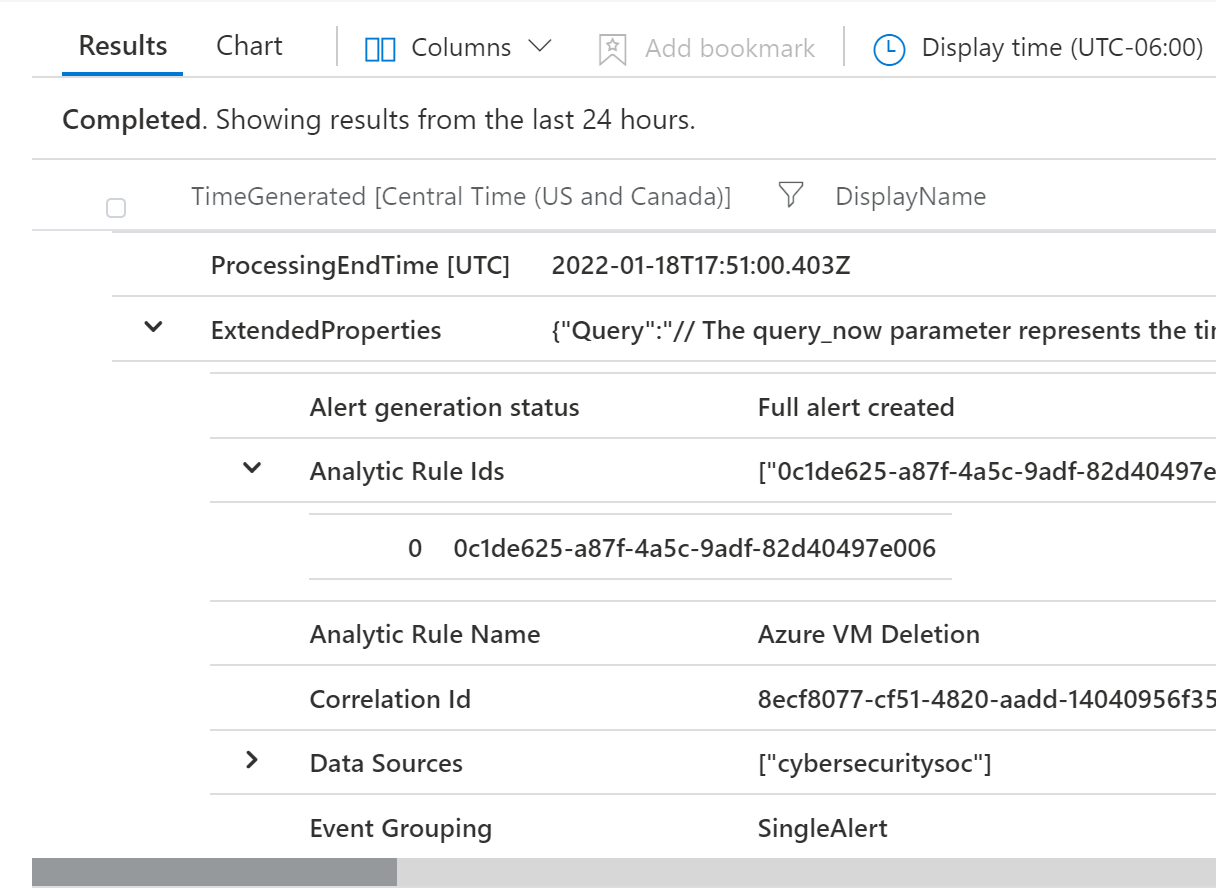1216x890 pixels.
Task: Open the Columns dropdown arrow
Action: click(x=540, y=47)
